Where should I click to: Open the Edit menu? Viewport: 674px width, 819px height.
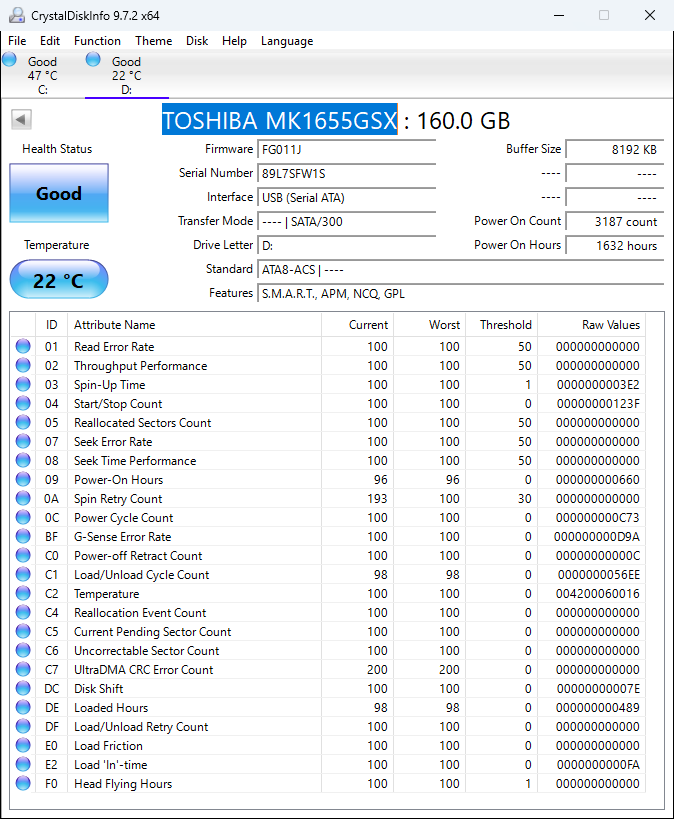[50, 41]
